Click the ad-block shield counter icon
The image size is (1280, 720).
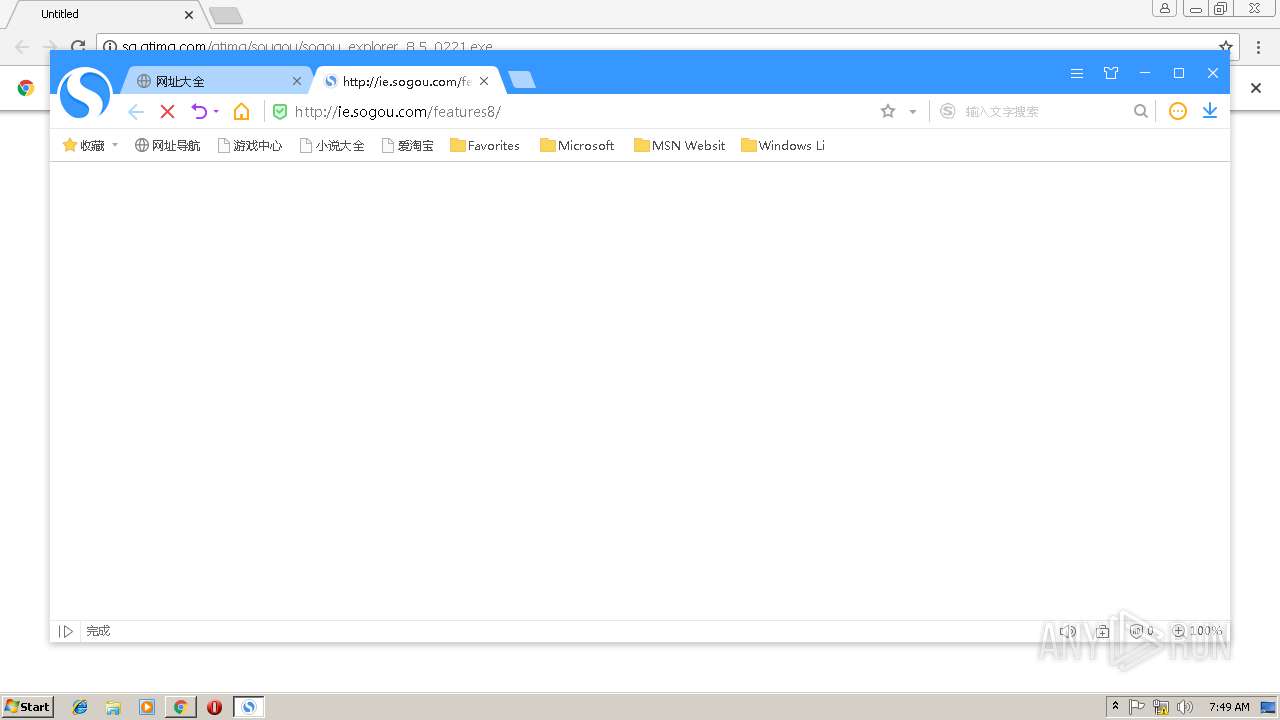[x=1142, y=631]
